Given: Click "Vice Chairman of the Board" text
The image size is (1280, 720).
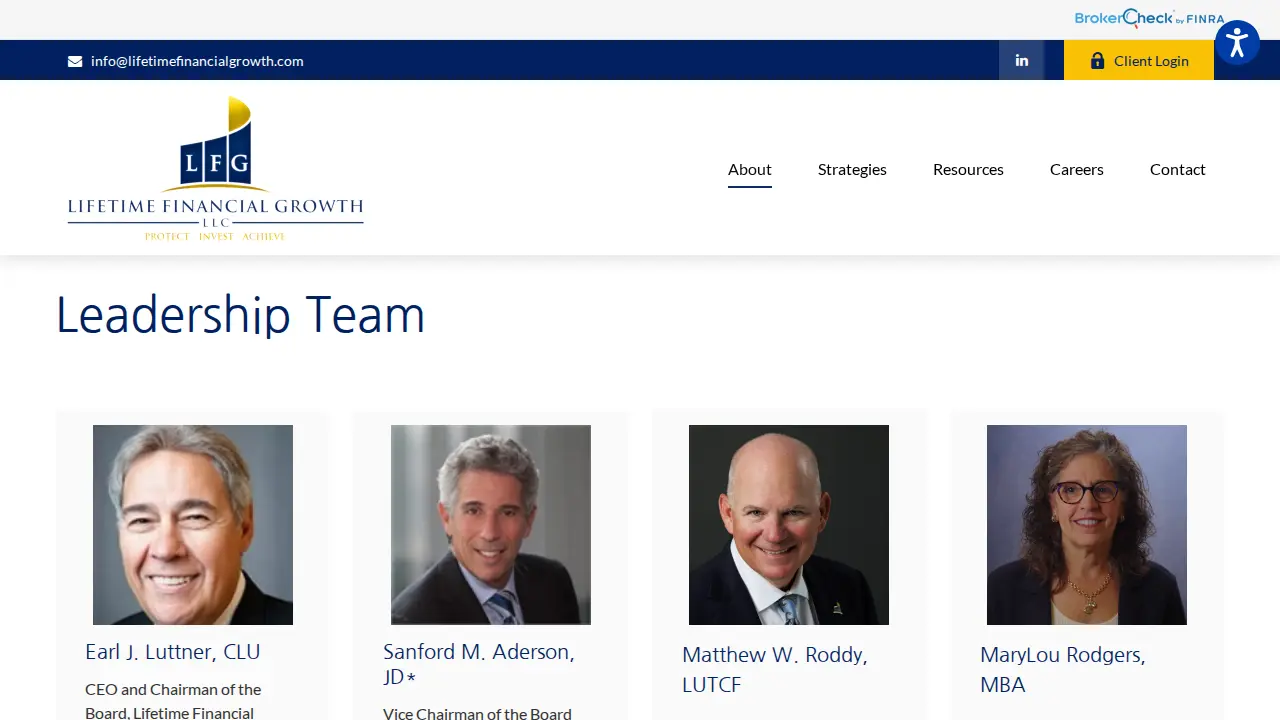Looking at the screenshot, I should coord(477,714).
